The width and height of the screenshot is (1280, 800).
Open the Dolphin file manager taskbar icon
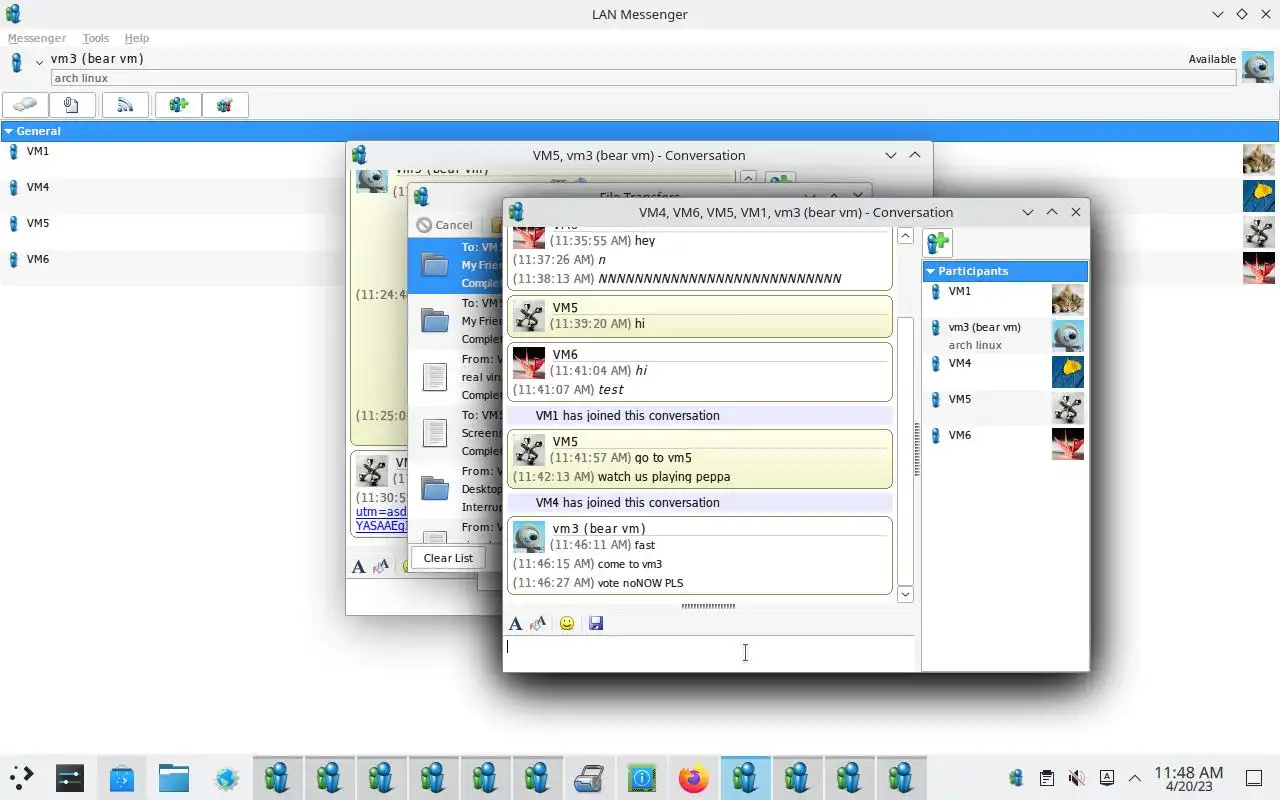(x=174, y=778)
